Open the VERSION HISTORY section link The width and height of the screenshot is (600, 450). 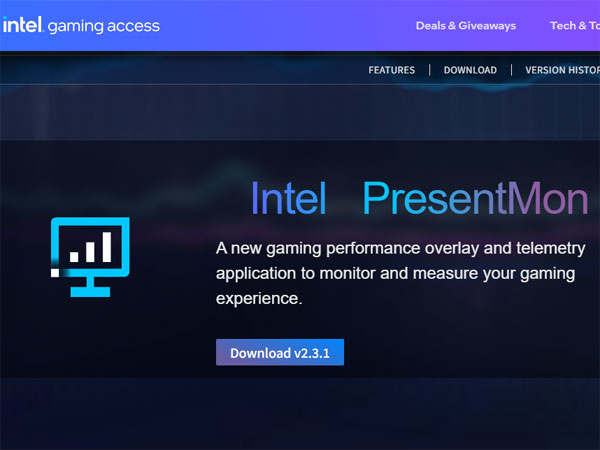pyautogui.click(x=562, y=70)
